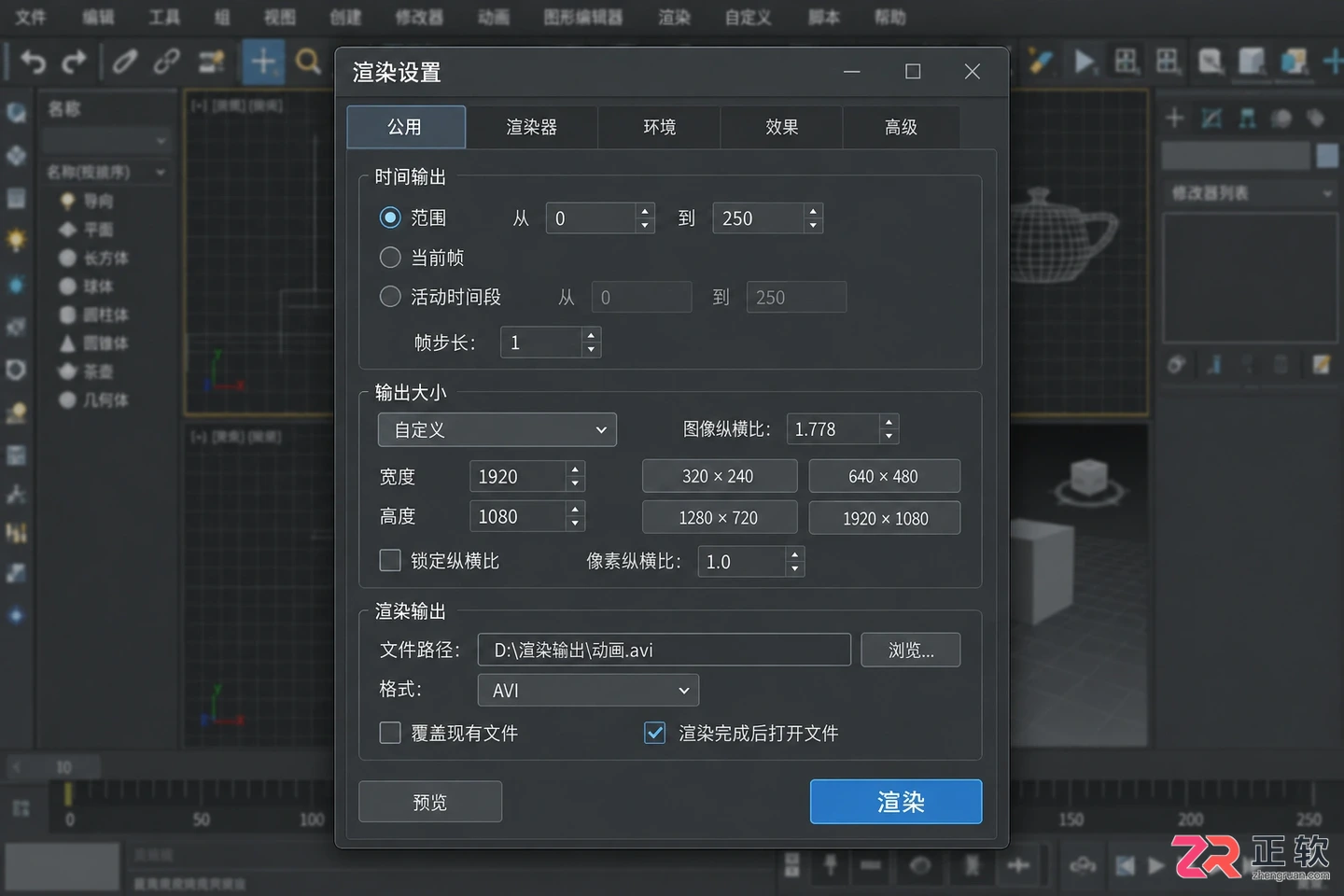Viewport: 1344px width, 896px height.
Task: Click the cone icon beside 圆锥体
Action: 67,343
